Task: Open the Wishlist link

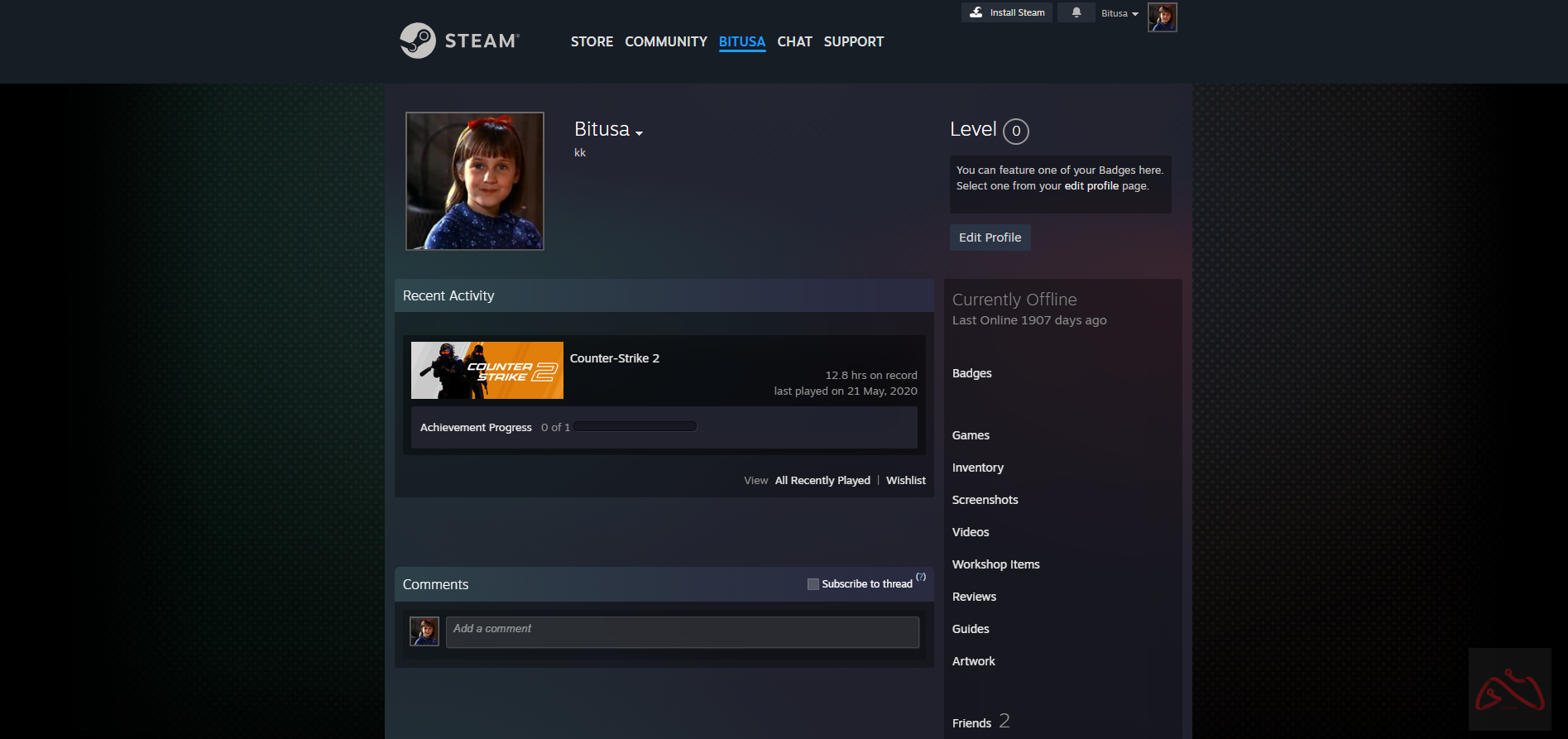Action: (x=905, y=481)
